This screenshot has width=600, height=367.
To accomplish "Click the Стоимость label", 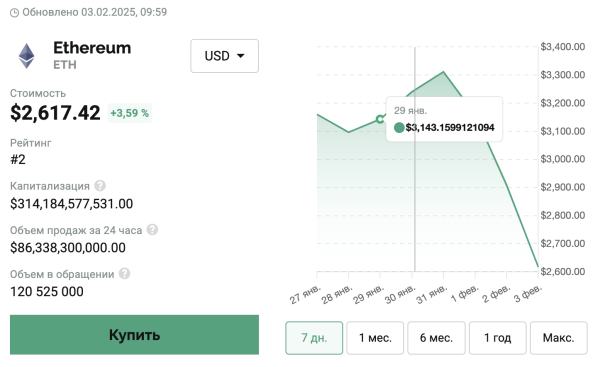I will pyautogui.click(x=38, y=93).
